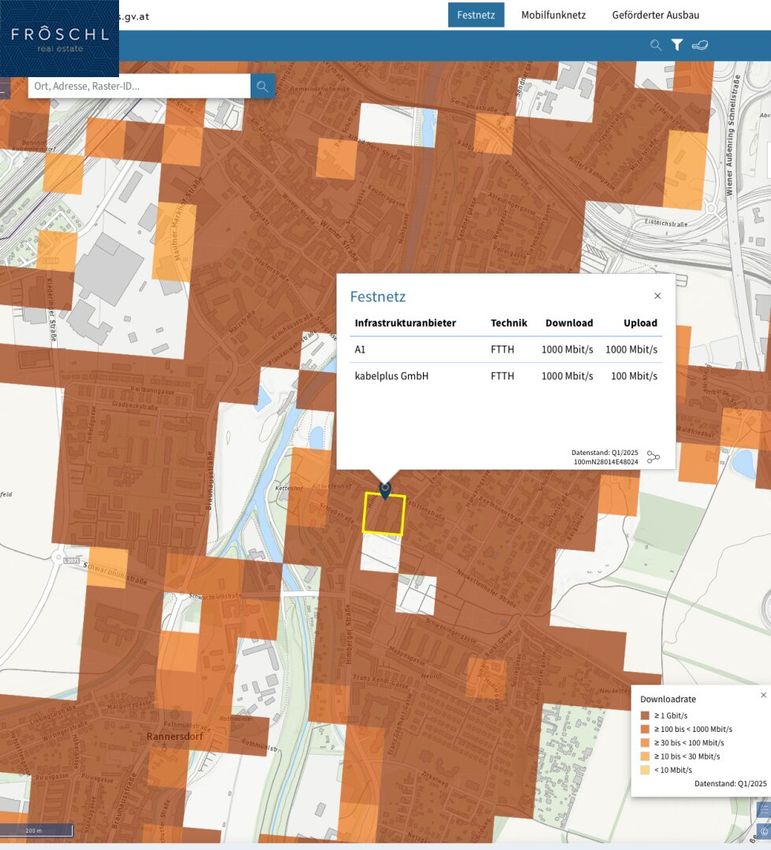Click the share icon in Festnetz popup

coord(653,457)
